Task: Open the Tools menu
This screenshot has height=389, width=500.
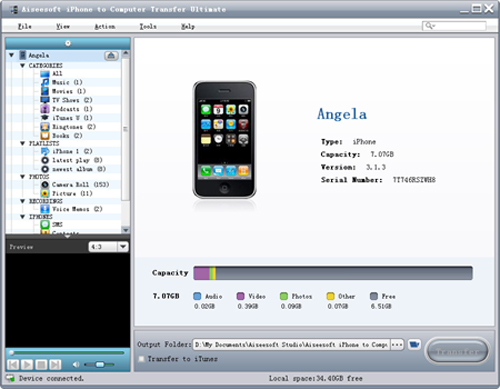Action: pos(148,26)
